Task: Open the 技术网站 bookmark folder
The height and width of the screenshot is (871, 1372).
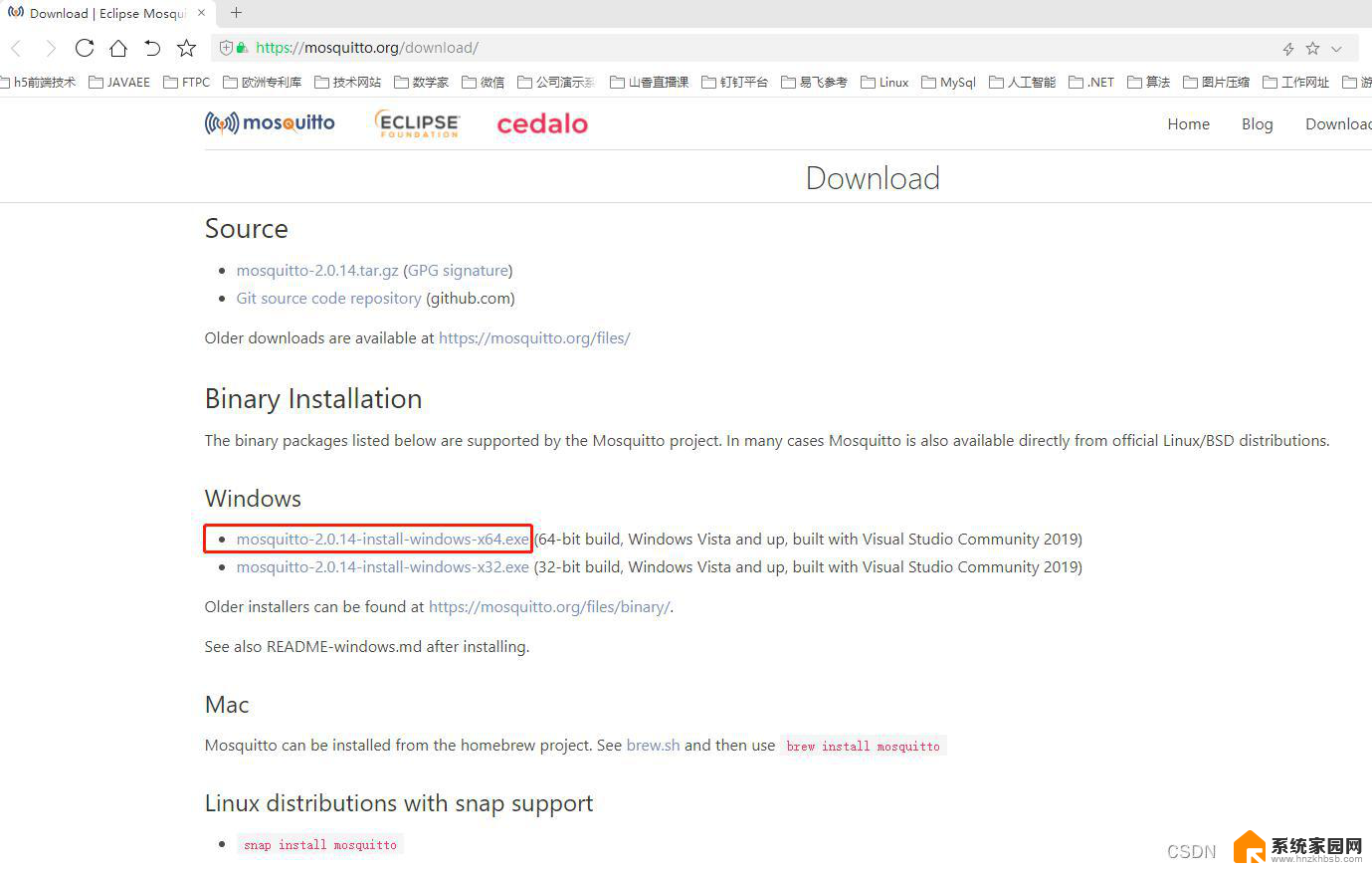Action: click(348, 82)
